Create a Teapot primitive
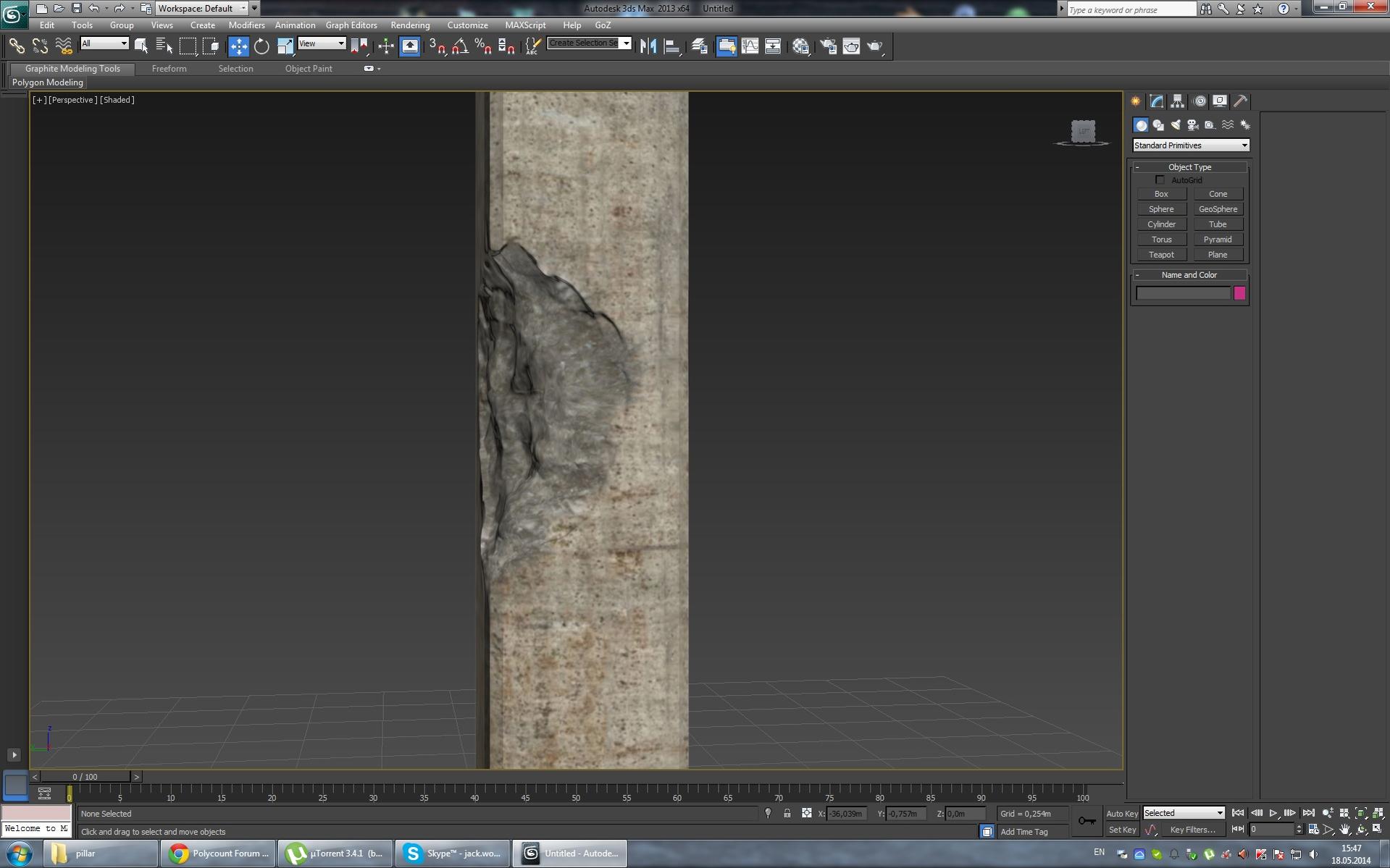This screenshot has width=1390, height=868. coord(1161,254)
